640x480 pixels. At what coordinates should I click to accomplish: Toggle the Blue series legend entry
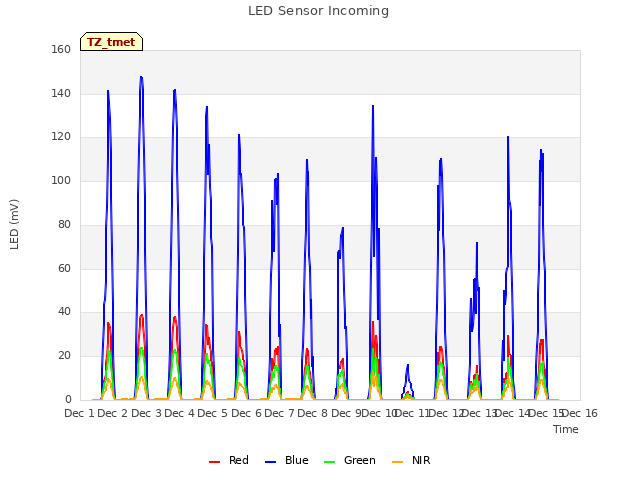click(x=287, y=460)
